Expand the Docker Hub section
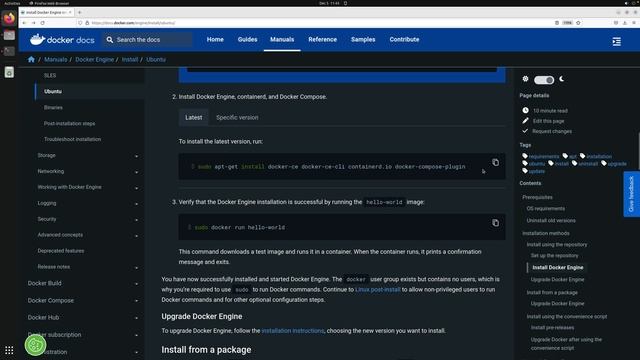The height and width of the screenshot is (360, 640). click(x=136, y=318)
